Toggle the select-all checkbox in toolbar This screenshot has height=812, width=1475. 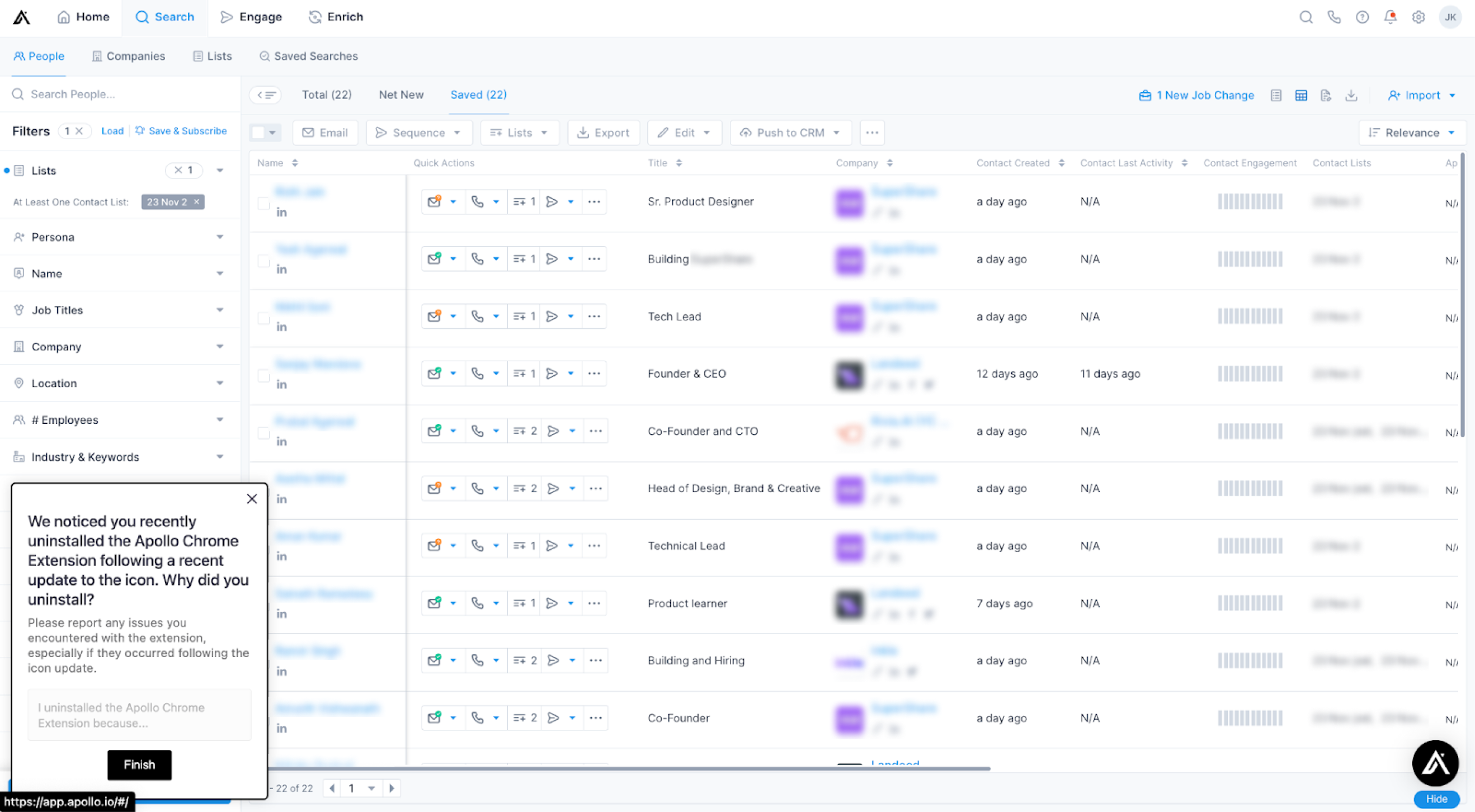click(x=259, y=133)
